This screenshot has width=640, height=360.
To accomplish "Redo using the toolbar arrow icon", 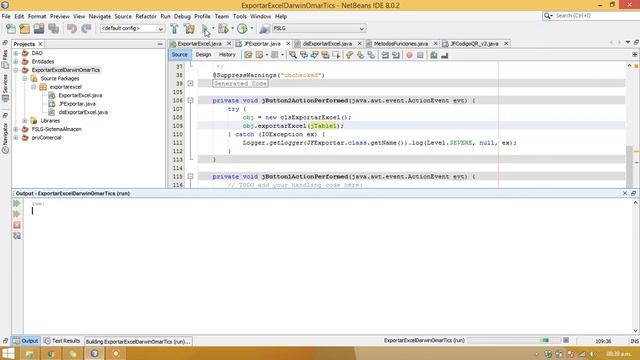I will [x=86, y=29].
